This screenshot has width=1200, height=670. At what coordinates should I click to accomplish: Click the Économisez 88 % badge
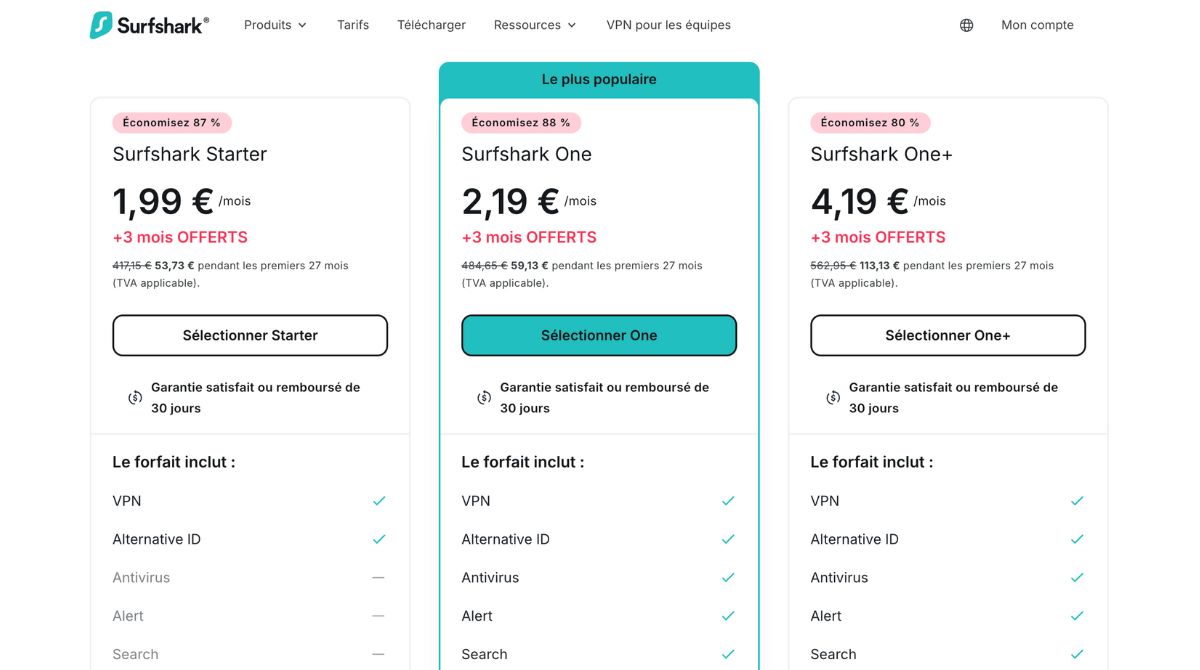(x=520, y=122)
